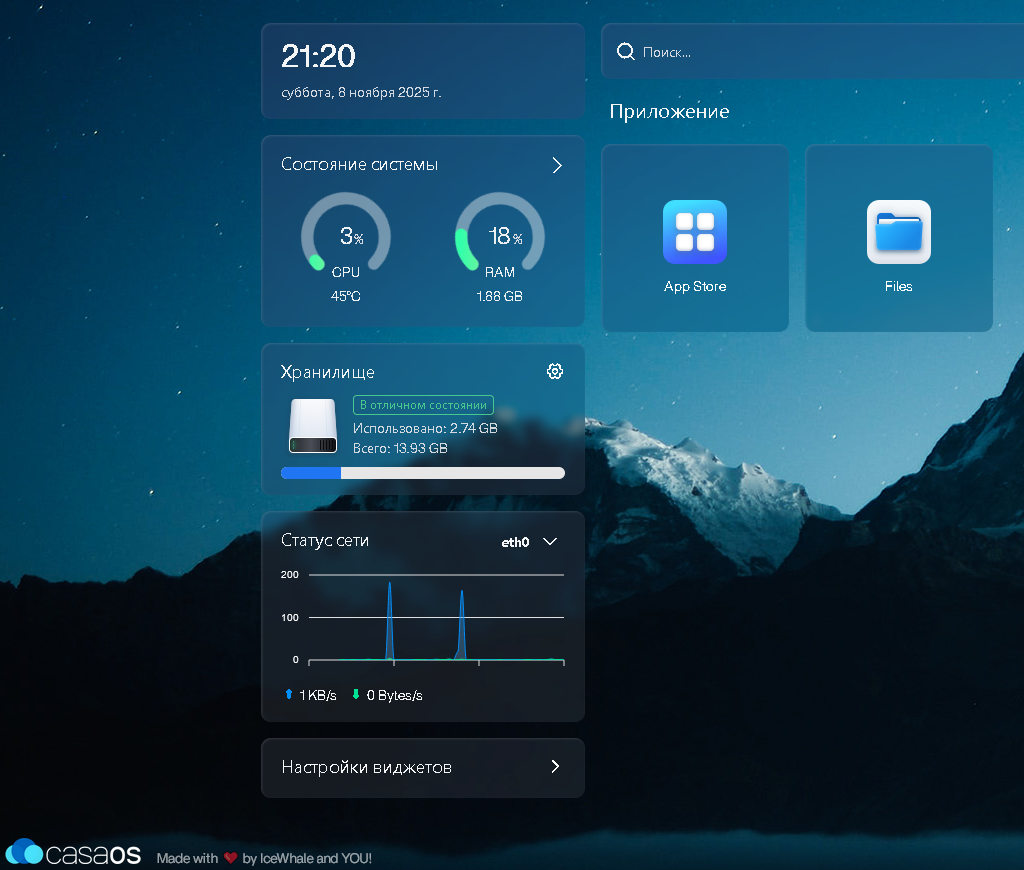
Task: Open the Files application
Action: pyautogui.click(x=899, y=238)
